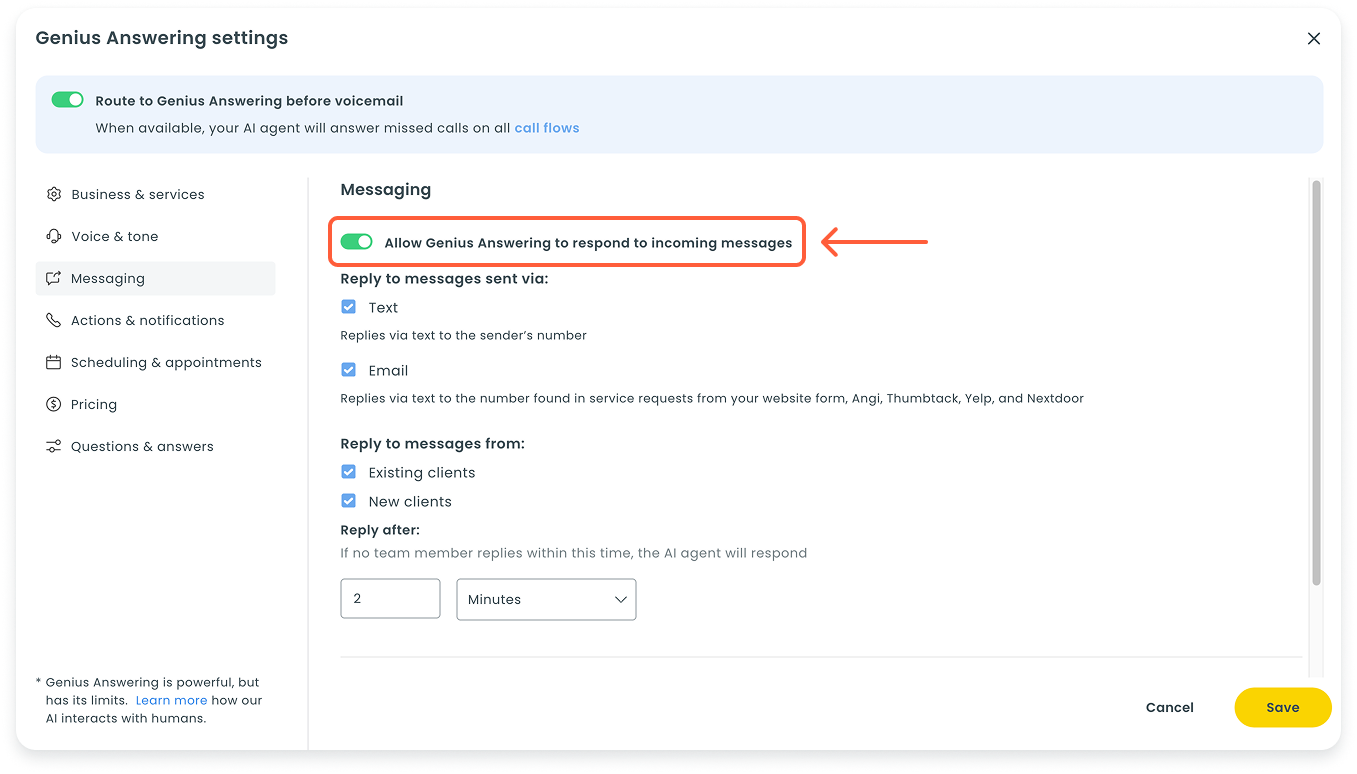Screen dimensions: 1357x774
Task: Click the Cancel button
Action: [x=1169, y=707]
